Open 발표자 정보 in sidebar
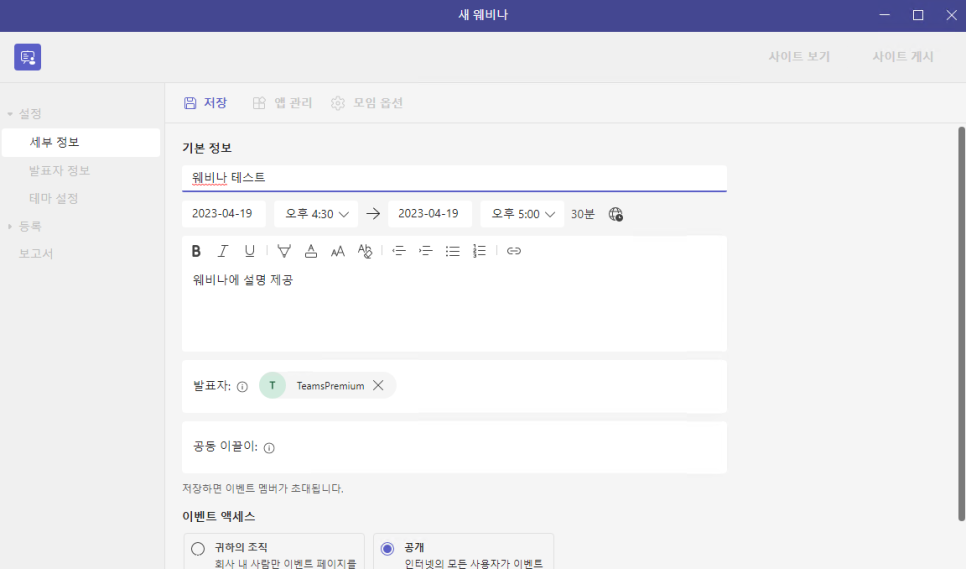966x569 pixels. [60, 171]
